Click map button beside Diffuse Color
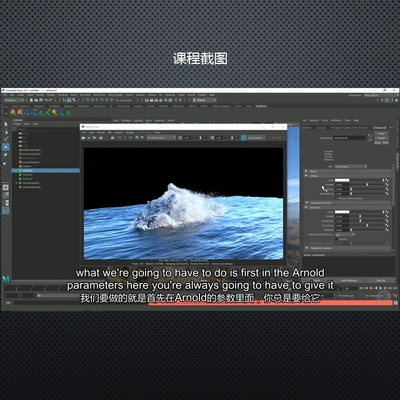This screenshot has height=400, width=400. tap(387, 180)
